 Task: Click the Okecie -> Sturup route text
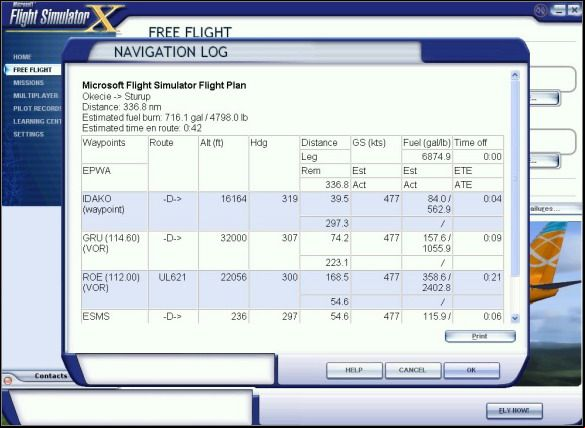tap(116, 97)
